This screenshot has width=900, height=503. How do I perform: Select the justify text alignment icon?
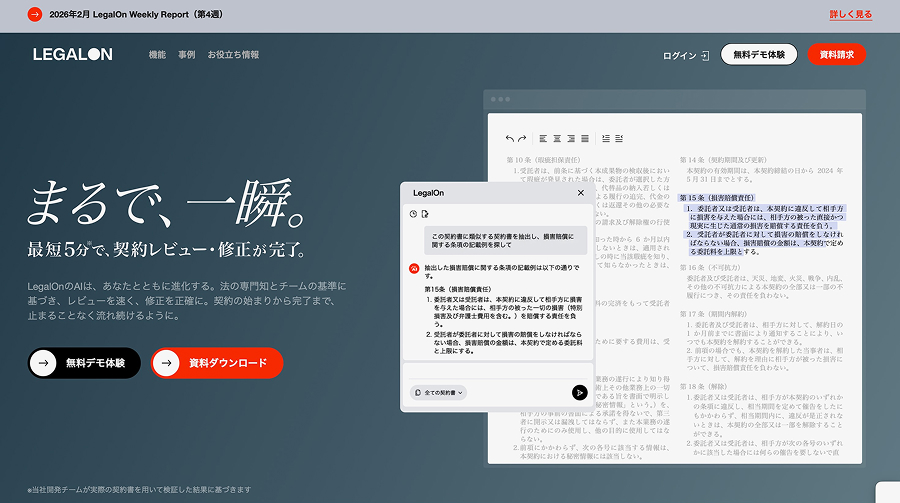(x=585, y=138)
